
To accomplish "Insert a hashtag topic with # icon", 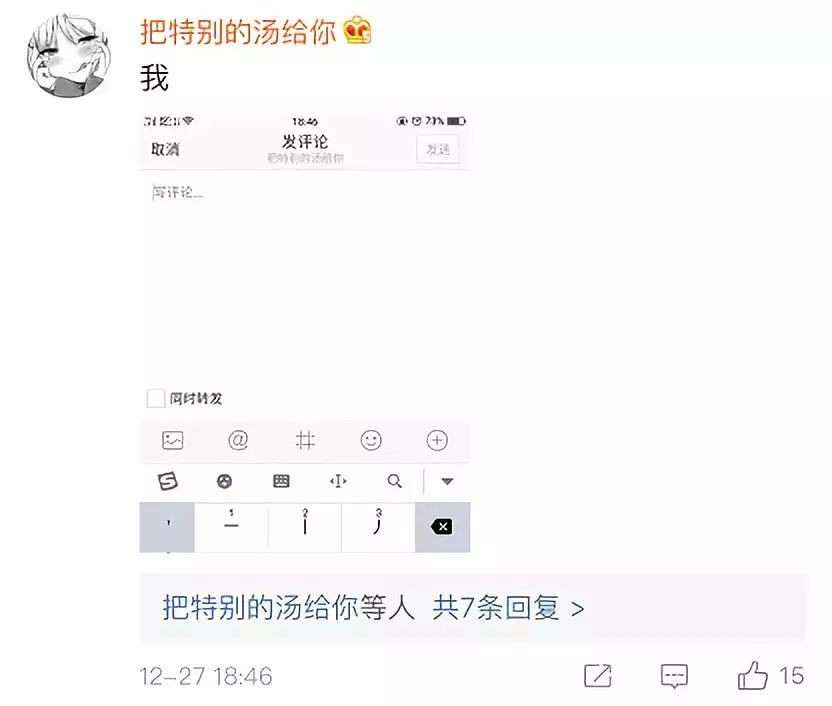I will 305,440.
